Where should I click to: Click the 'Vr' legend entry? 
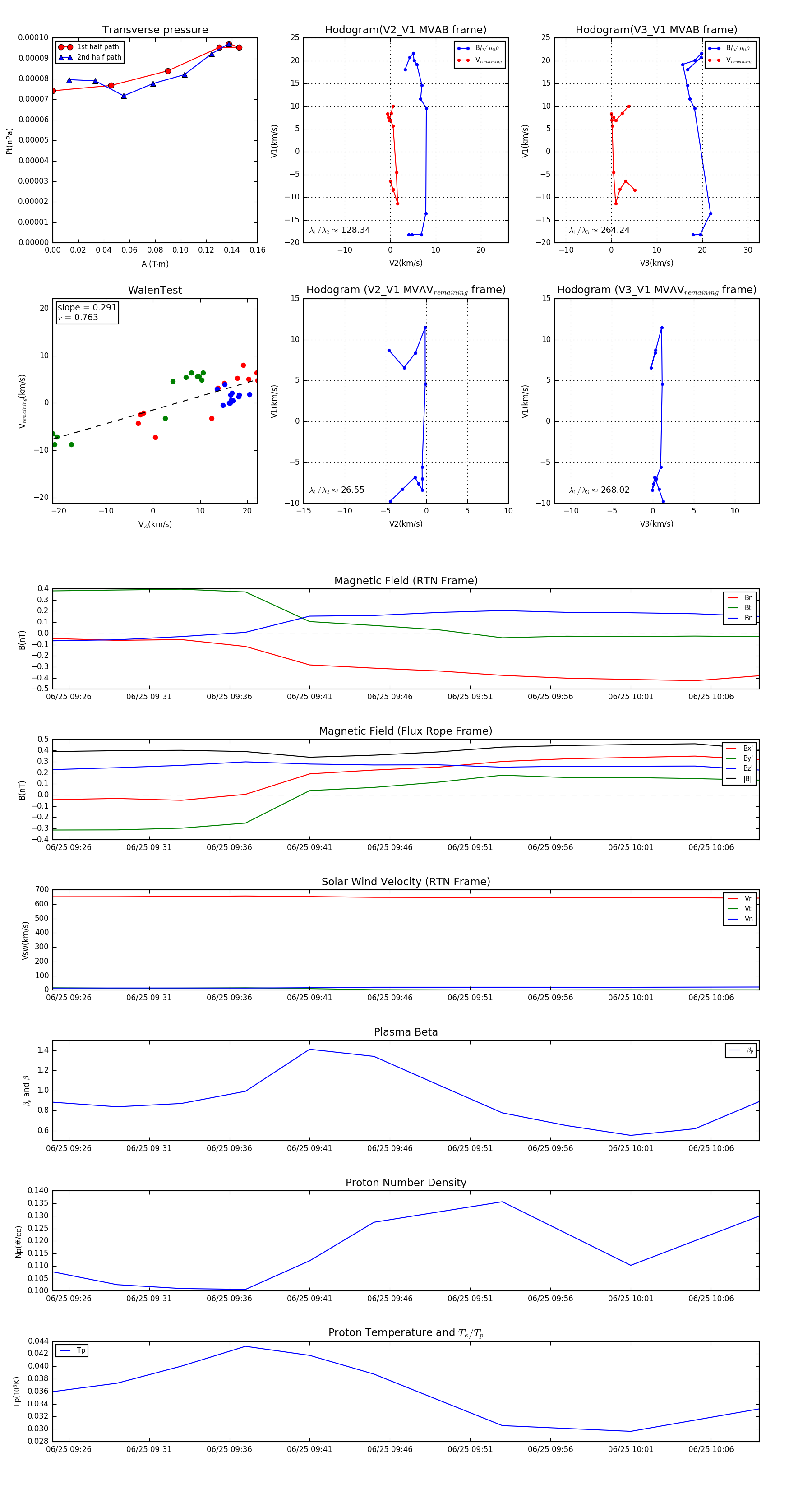pos(740,899)
